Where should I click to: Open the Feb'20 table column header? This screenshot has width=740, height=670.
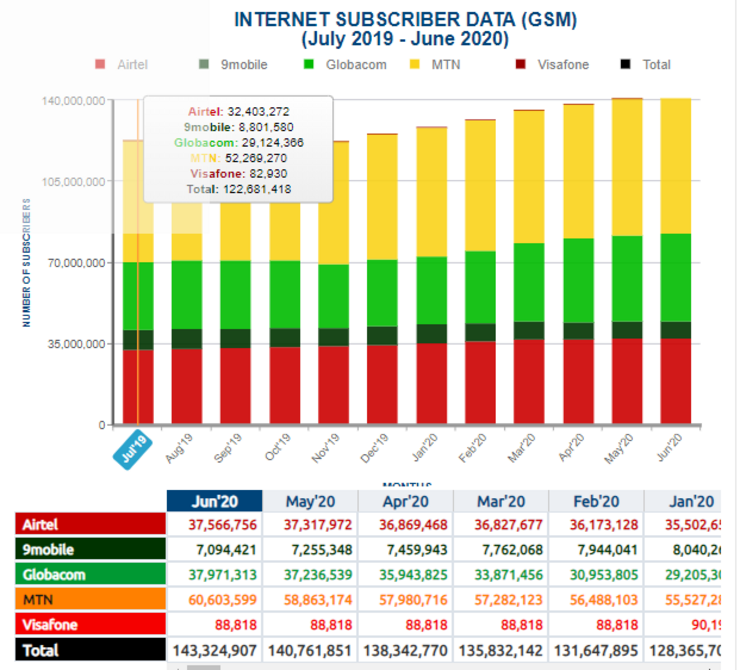(597, 501)
